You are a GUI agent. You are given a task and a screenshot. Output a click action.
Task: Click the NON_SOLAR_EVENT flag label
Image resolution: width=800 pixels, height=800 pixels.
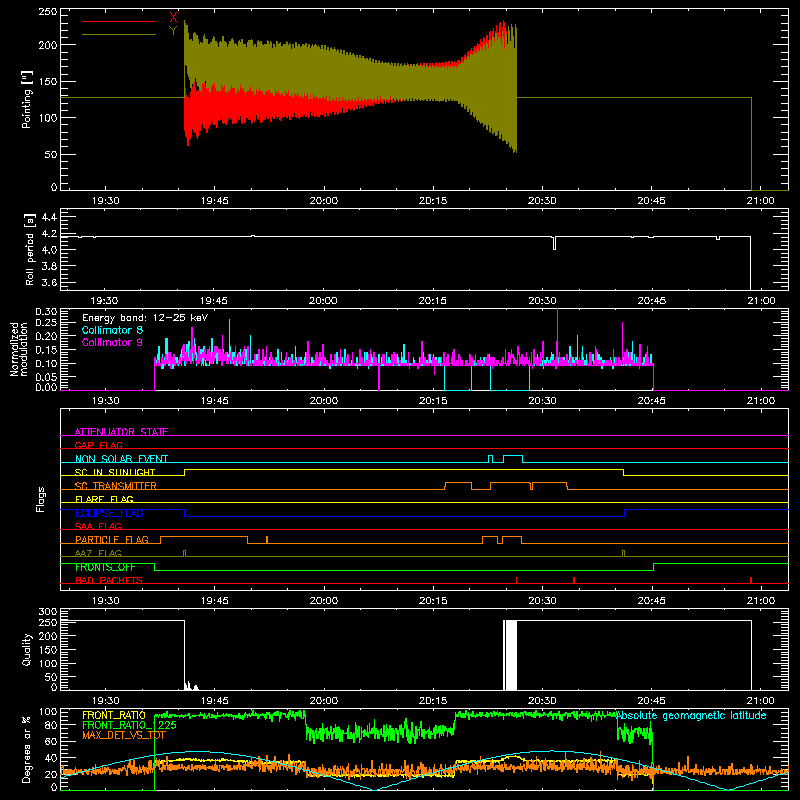[121, 459]
